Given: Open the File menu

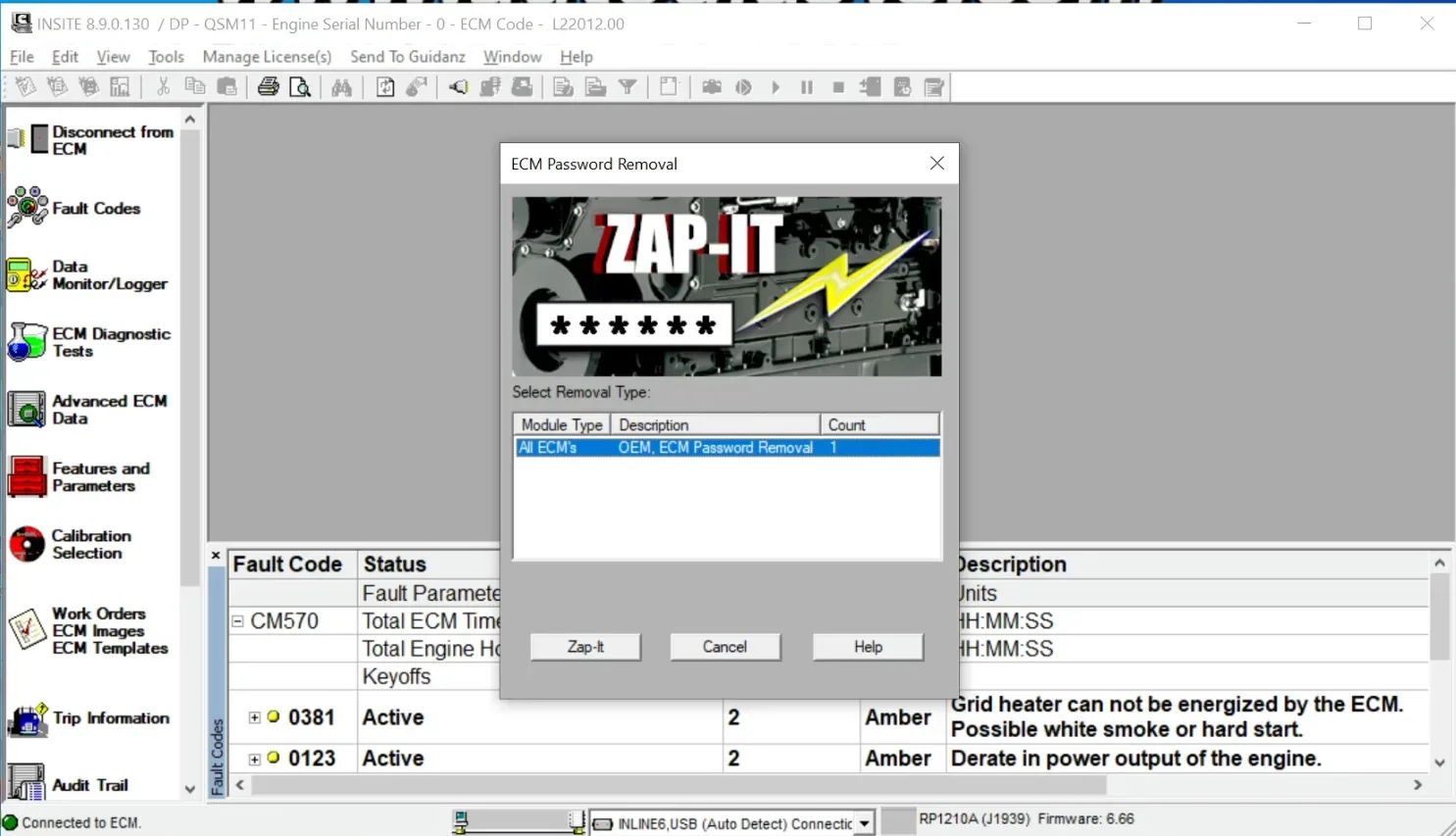Looking at the screenshot, I should (22, 57).
